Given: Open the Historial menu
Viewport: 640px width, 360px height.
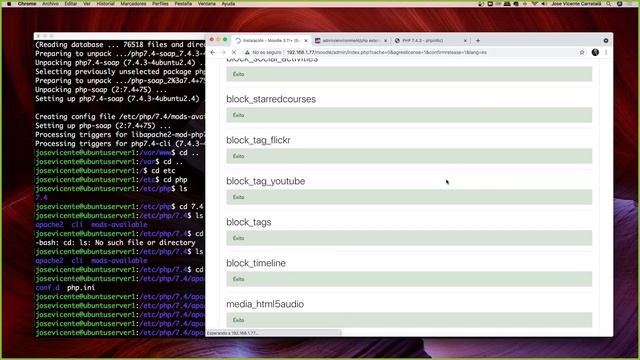Looking at the screenshot, I should [x=105, y=4].
